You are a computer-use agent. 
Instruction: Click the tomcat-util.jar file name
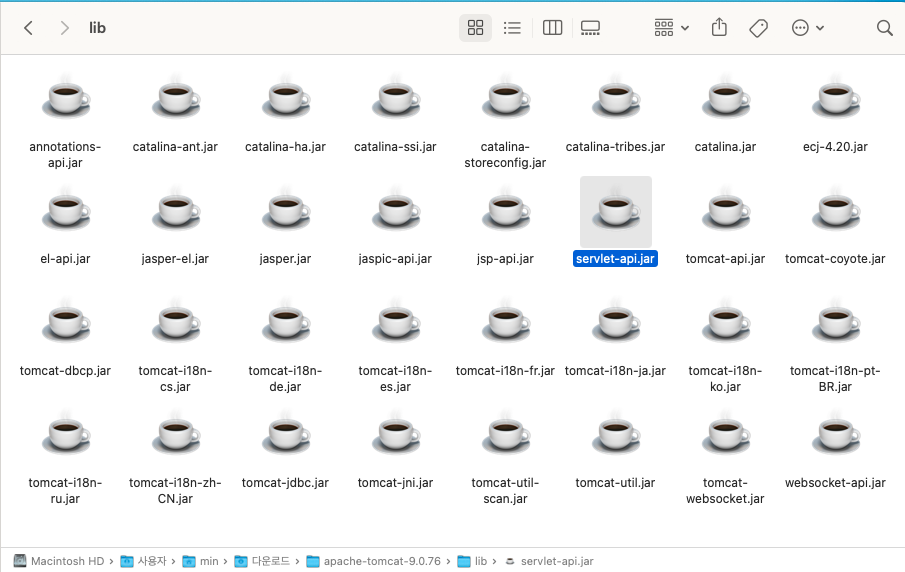click(615, 483)
